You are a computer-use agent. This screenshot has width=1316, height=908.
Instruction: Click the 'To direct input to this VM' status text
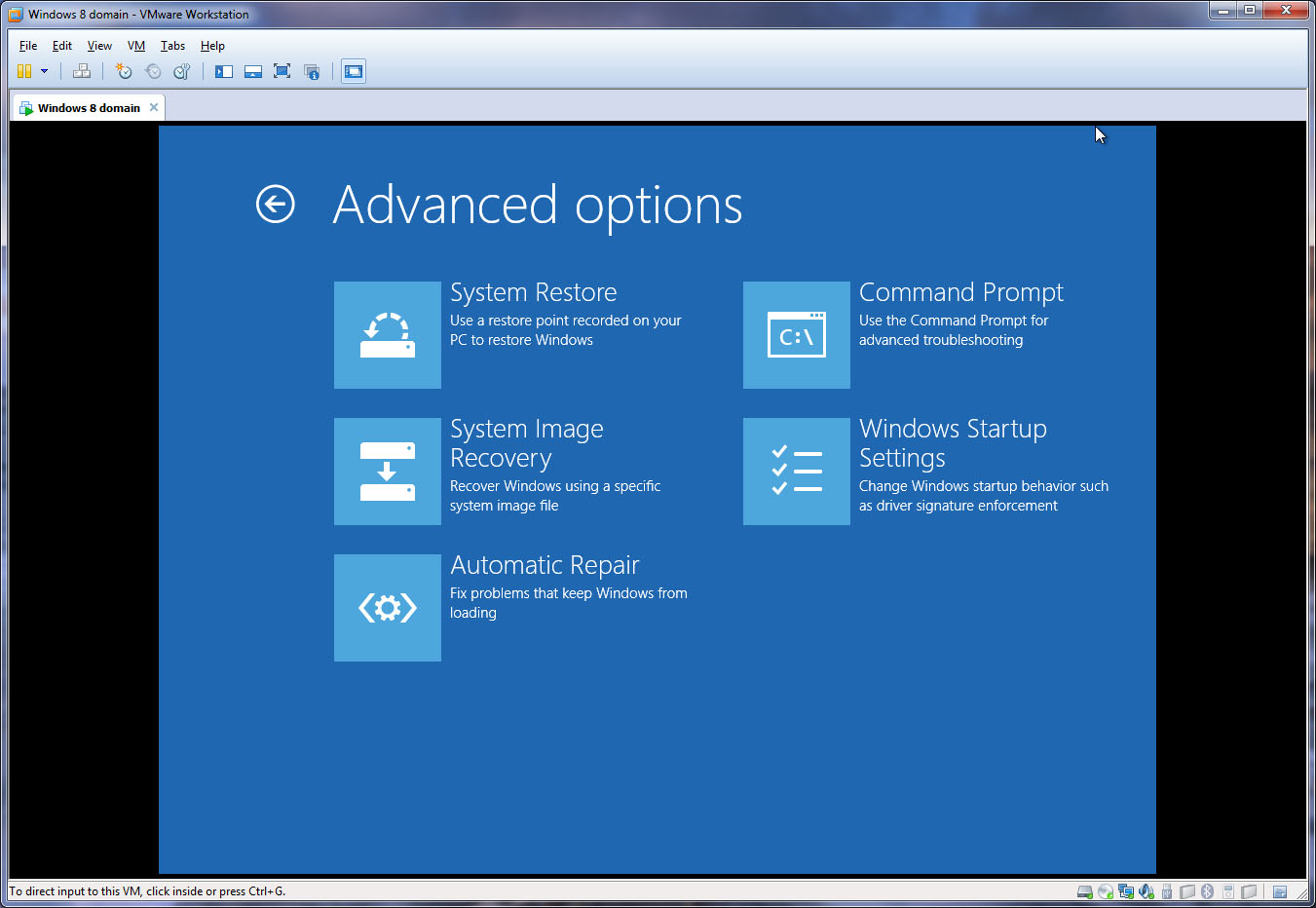[x=147, y=891]
